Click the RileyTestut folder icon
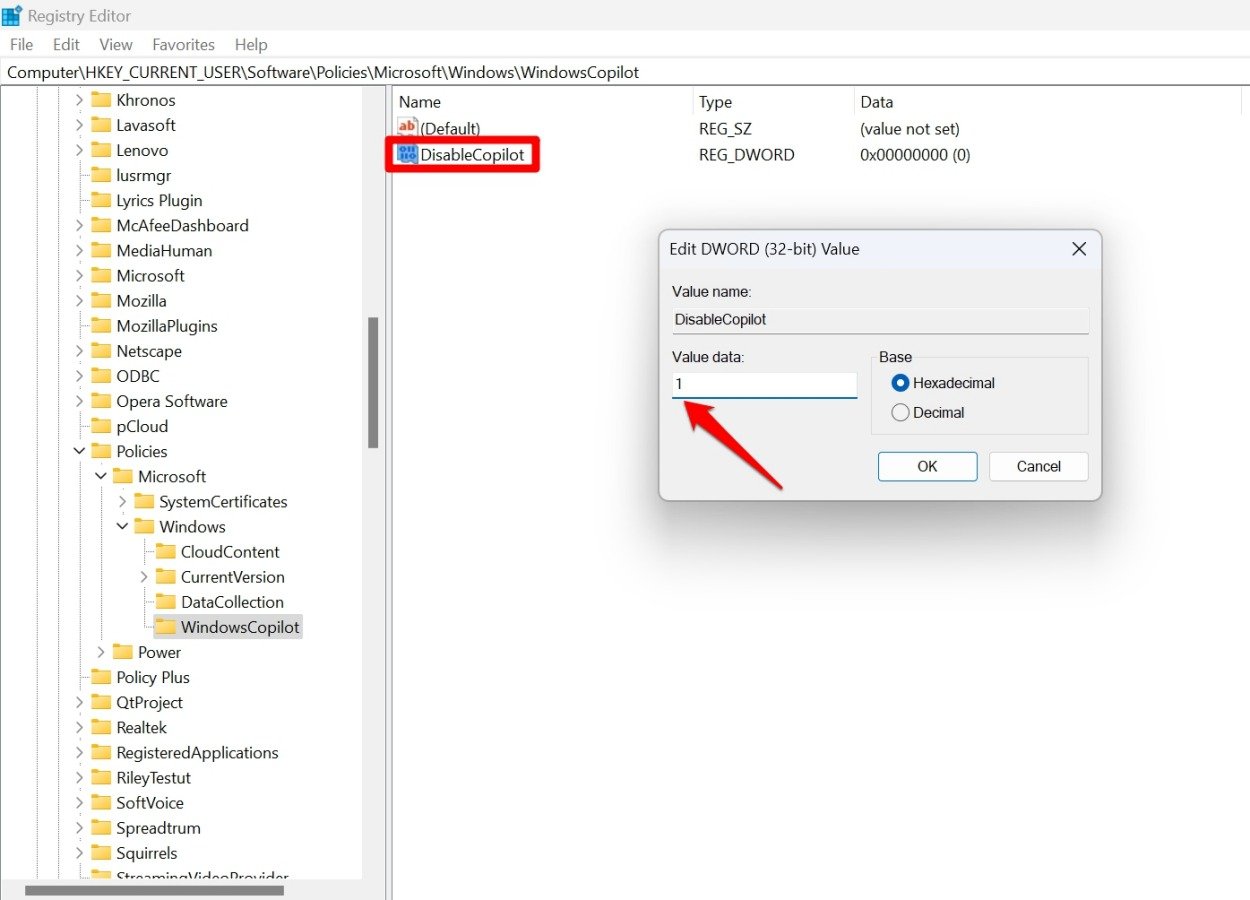The height and width of the screenshot is (900, 1250). (x=100, y=777)
